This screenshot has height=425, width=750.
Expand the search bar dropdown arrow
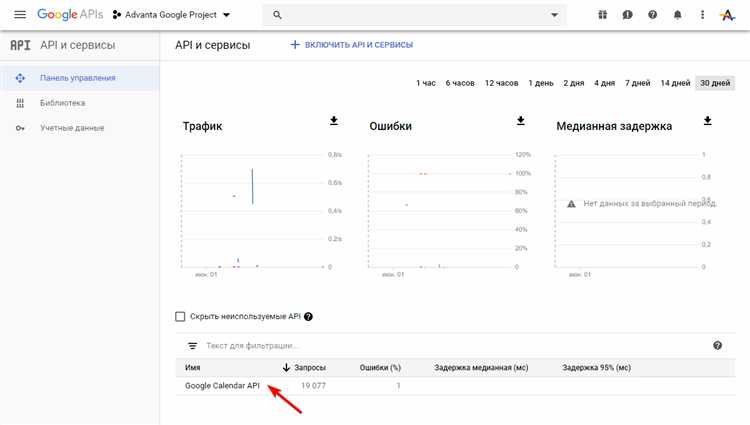555,16
